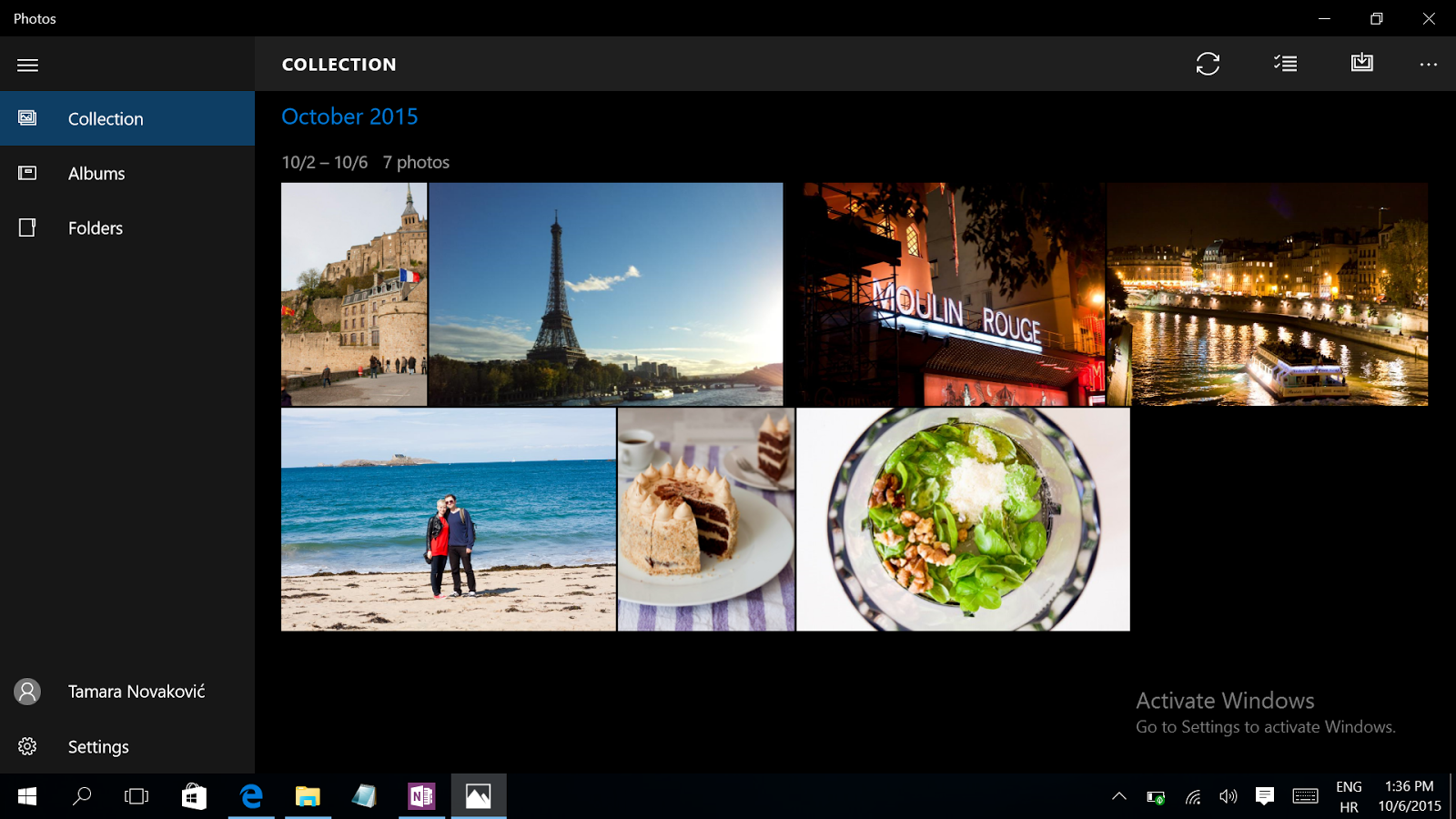Open the couple on beach photo
Screen dimensions: 1456x819
point(448,519)
